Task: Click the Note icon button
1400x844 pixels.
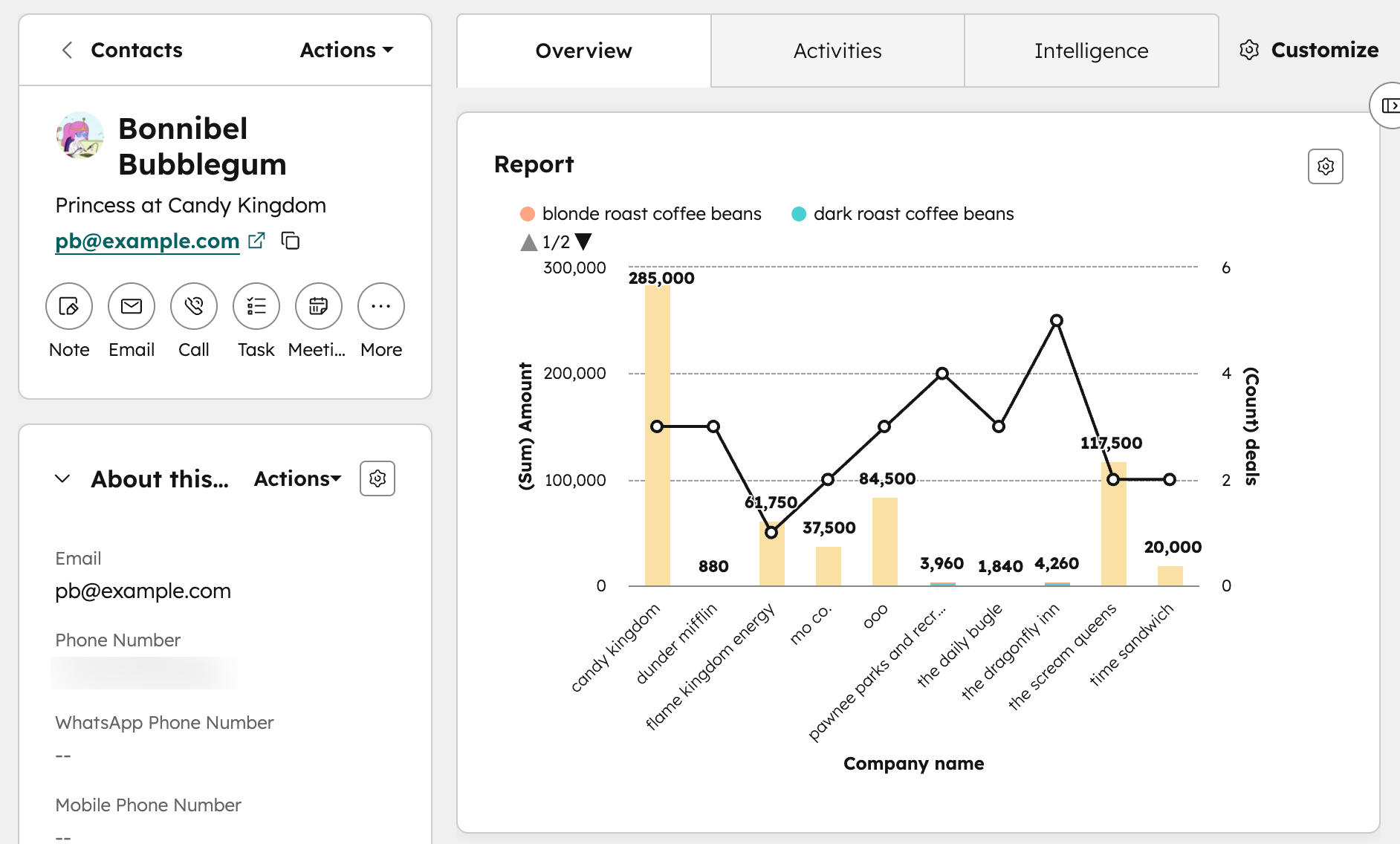Action: click(69, 306)
